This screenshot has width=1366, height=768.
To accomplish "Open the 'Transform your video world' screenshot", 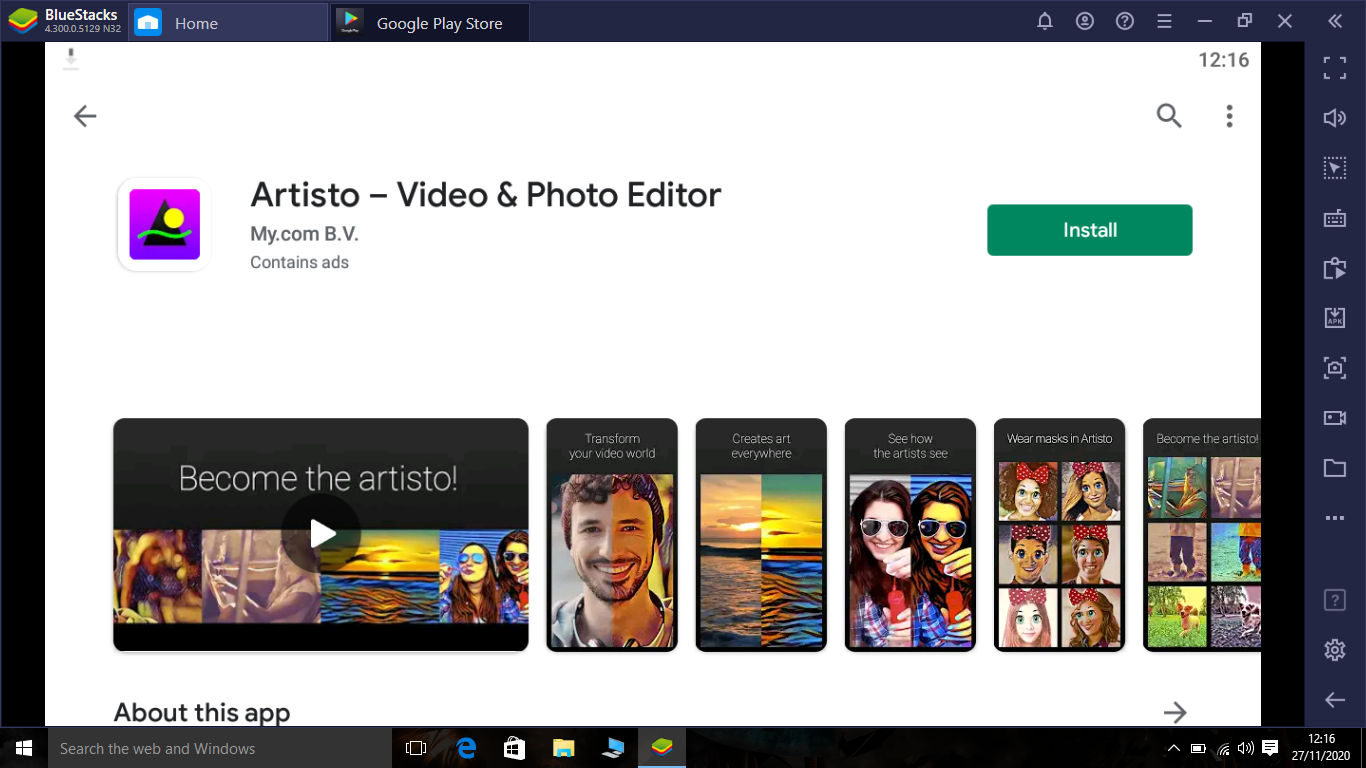I will pyautogui.click(x=612, y=535).
